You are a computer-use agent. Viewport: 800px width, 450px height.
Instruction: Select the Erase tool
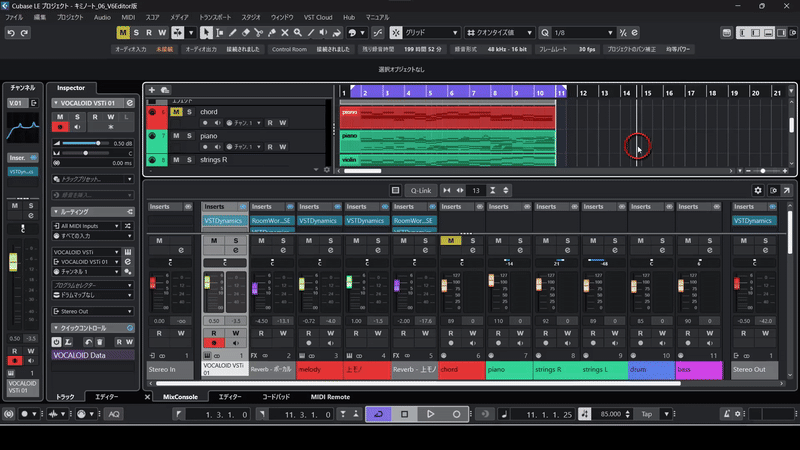[x=246, y=33]
